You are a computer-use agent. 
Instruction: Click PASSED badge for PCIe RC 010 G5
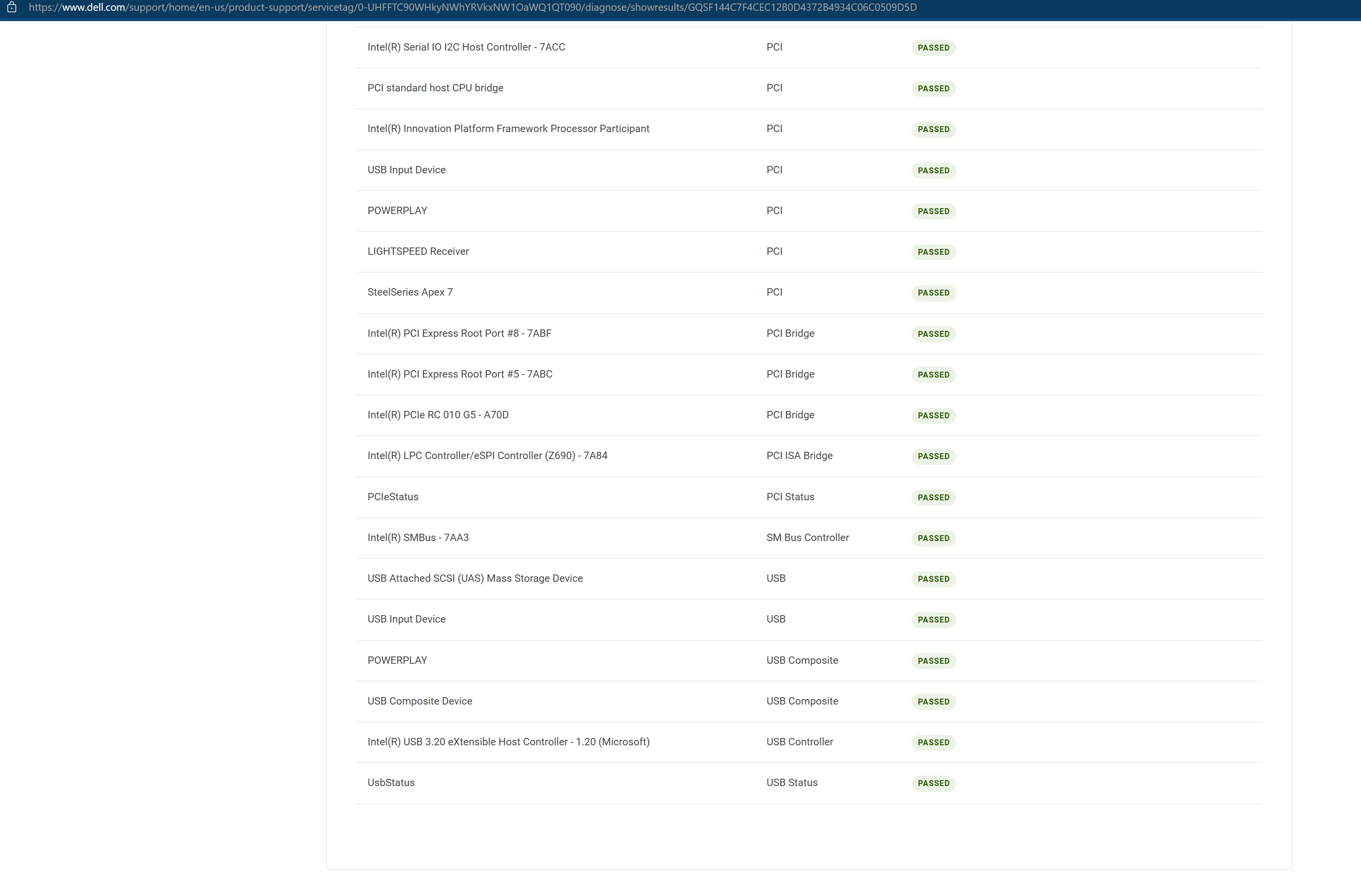[x=933, y=416]
